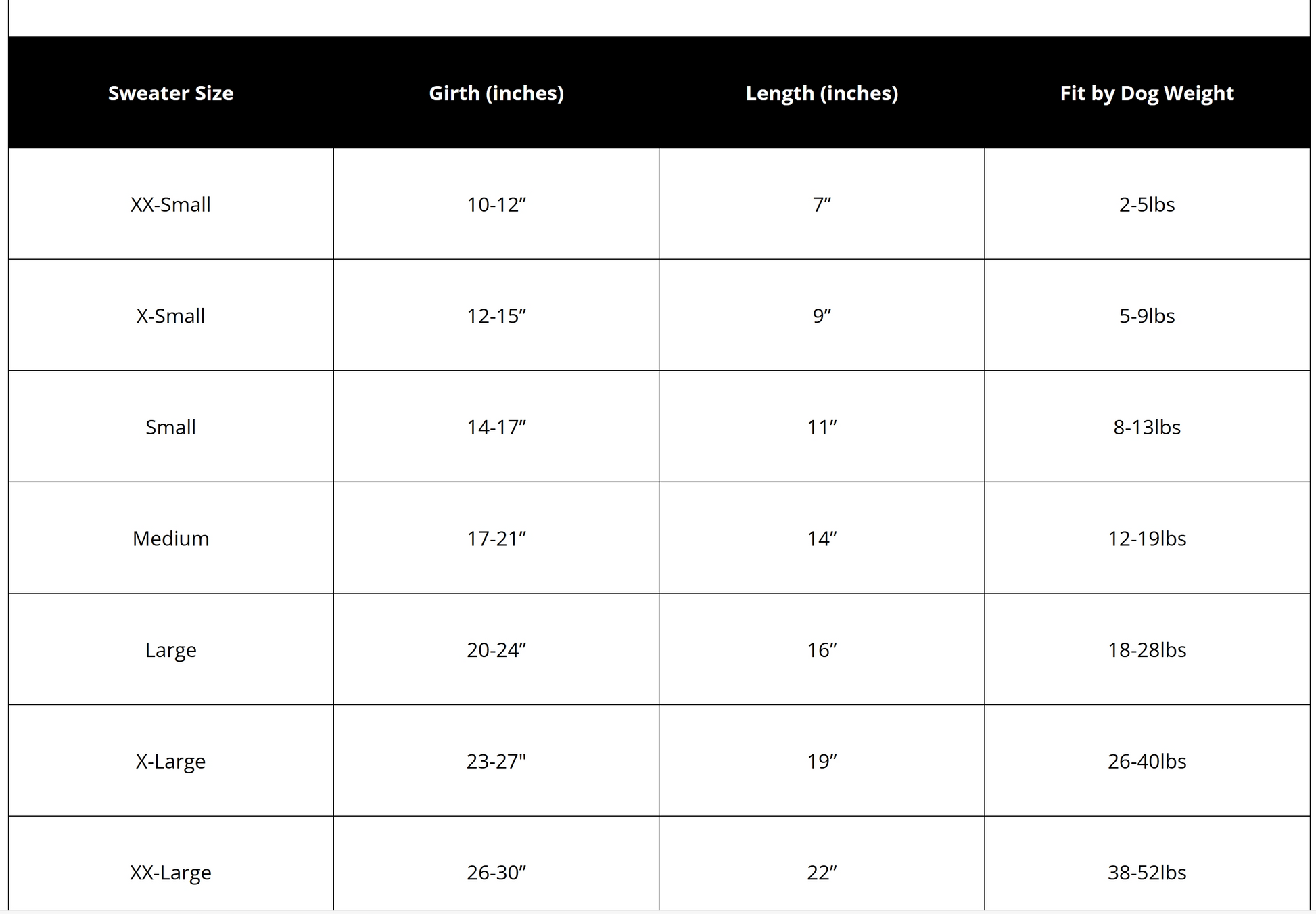
Task: Select the 7" length cell
Action: click(x=822, y=204)
